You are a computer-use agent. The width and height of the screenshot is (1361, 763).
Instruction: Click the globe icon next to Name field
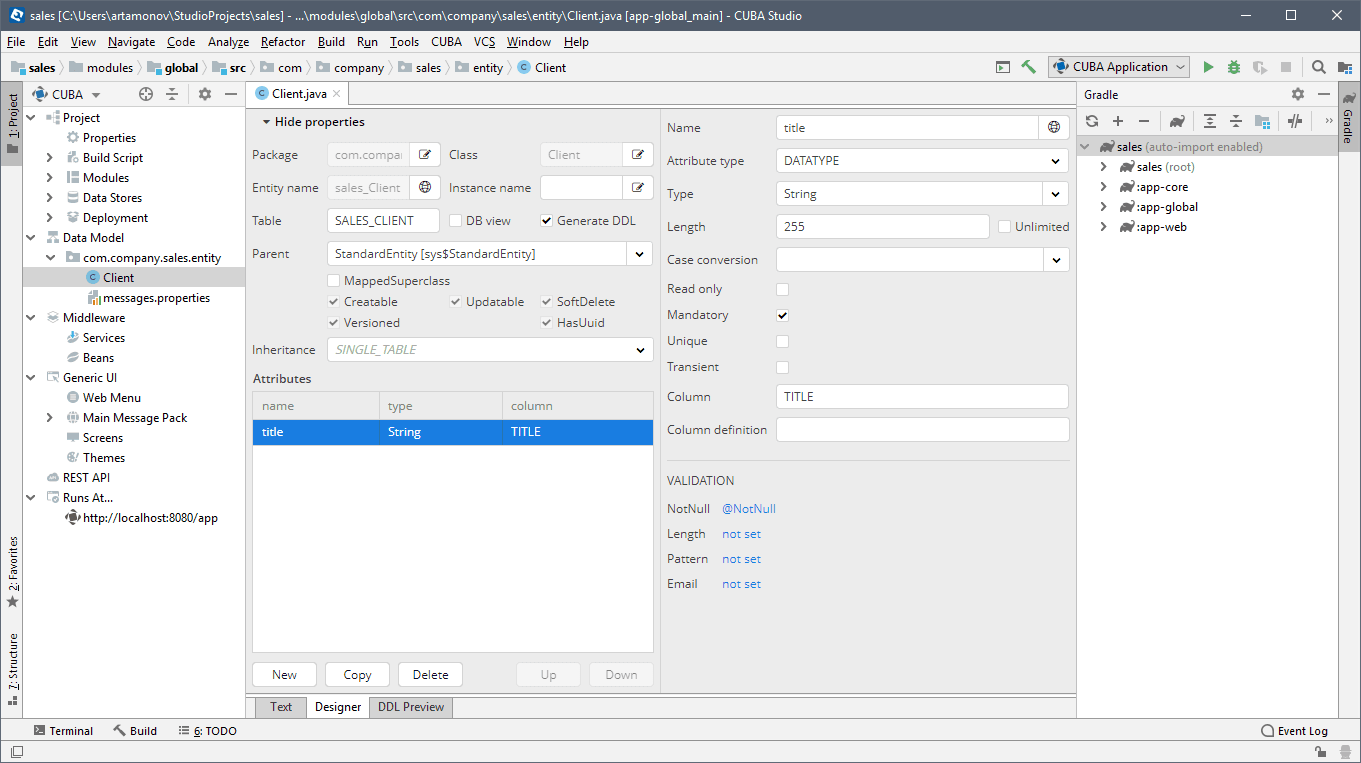click(x=1054, y=127)
